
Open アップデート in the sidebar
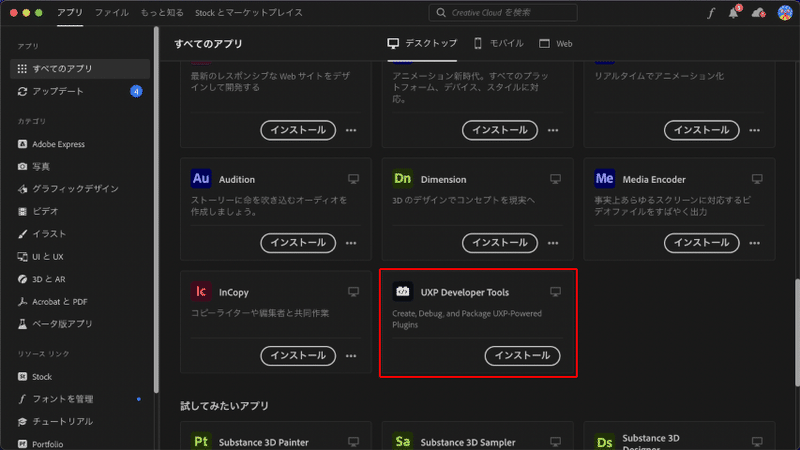coord(80,91)
